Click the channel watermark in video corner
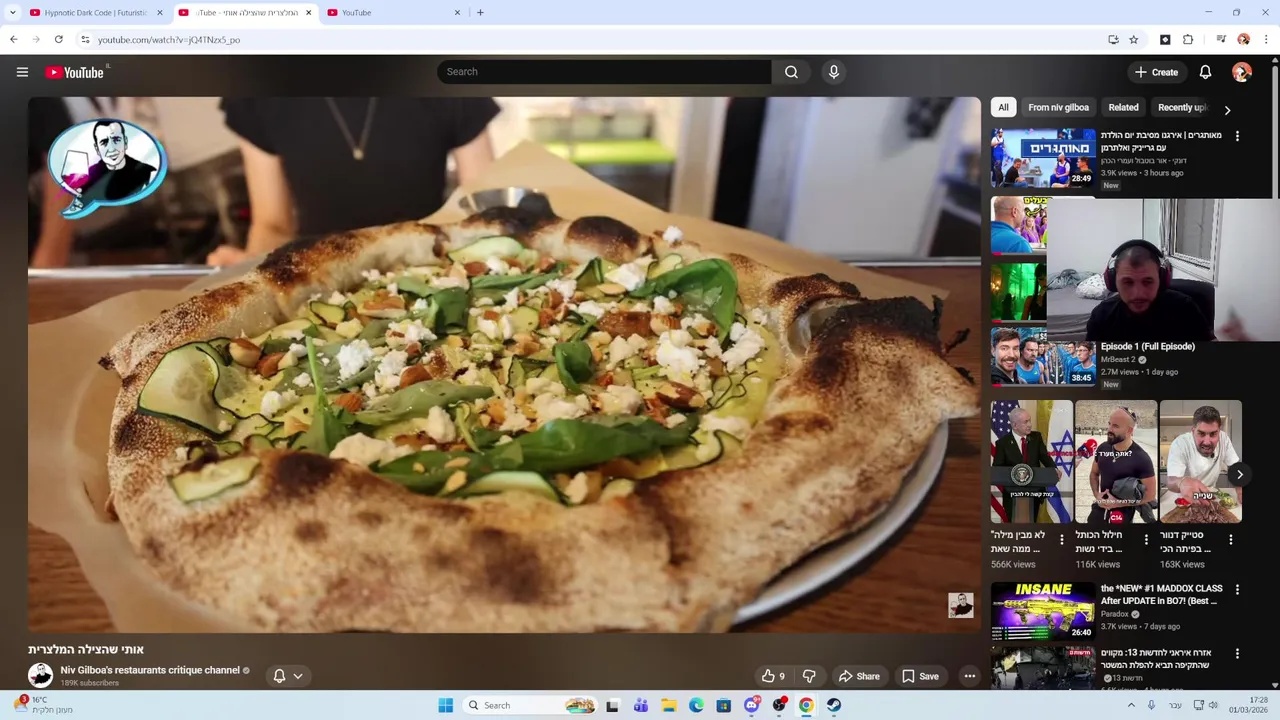 (961, 605)
